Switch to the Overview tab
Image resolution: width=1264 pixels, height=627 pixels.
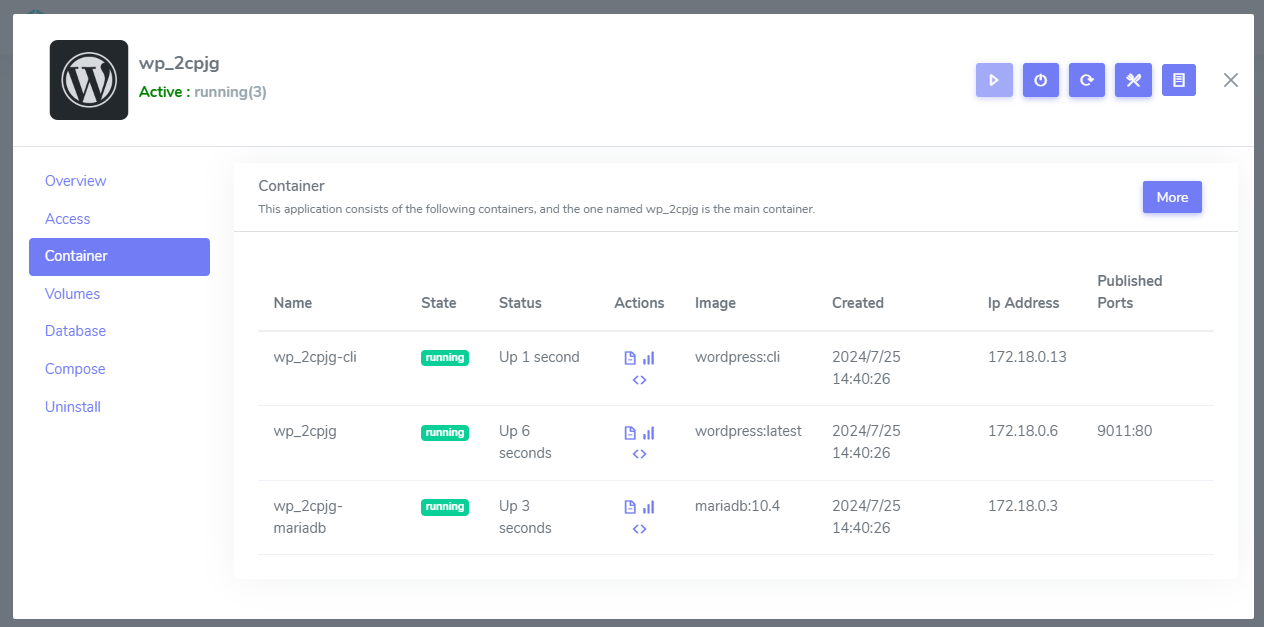pyautogui.click(x=75, y=181)
